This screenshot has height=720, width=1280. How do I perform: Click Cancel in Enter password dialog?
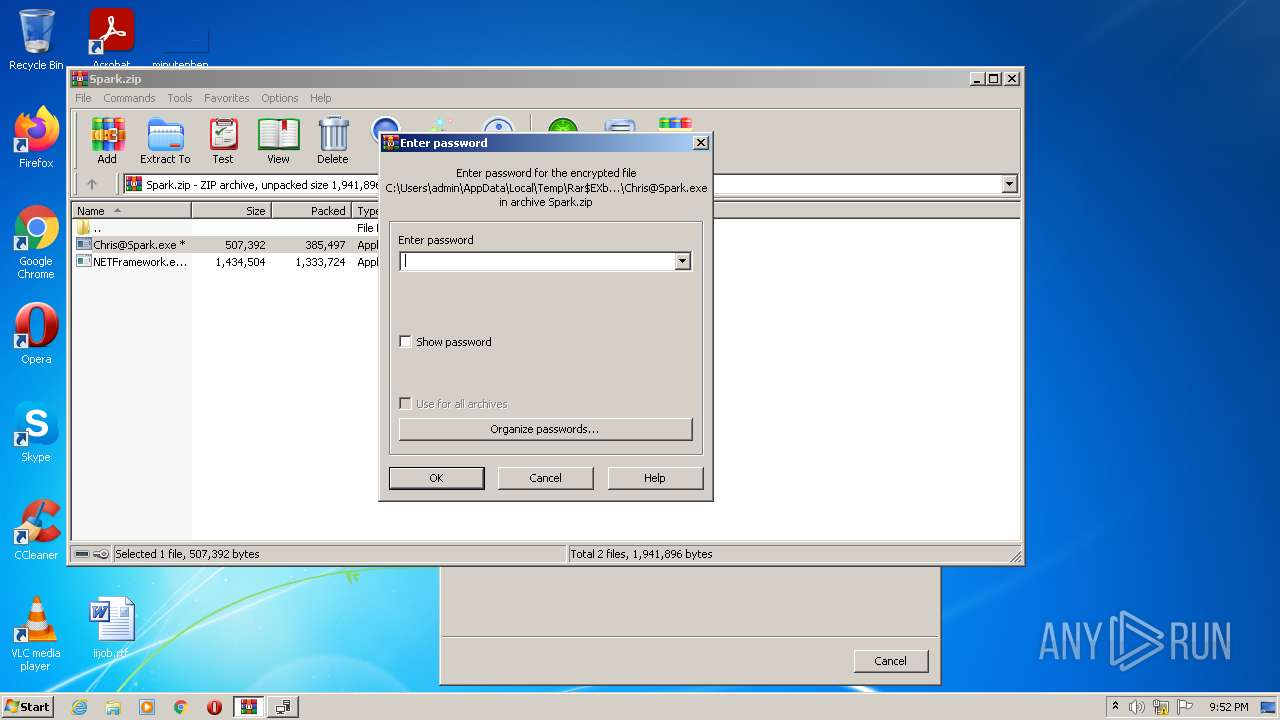pyautogui.click(x=545, y=478)
